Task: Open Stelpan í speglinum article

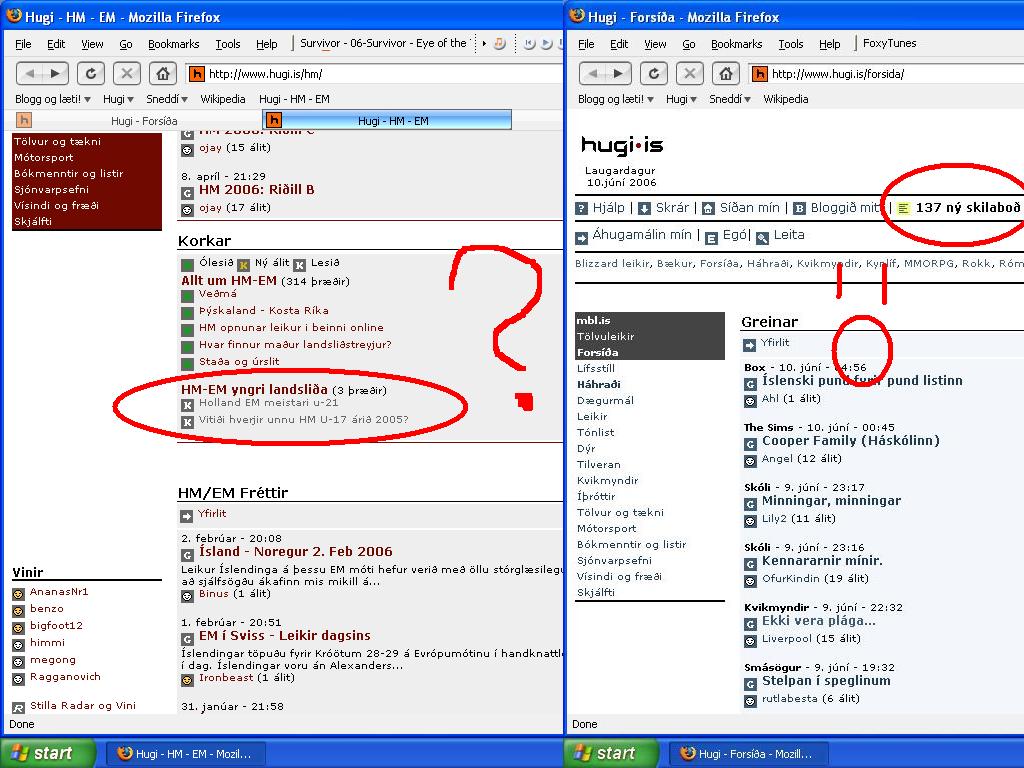Action: coord(826,680)
